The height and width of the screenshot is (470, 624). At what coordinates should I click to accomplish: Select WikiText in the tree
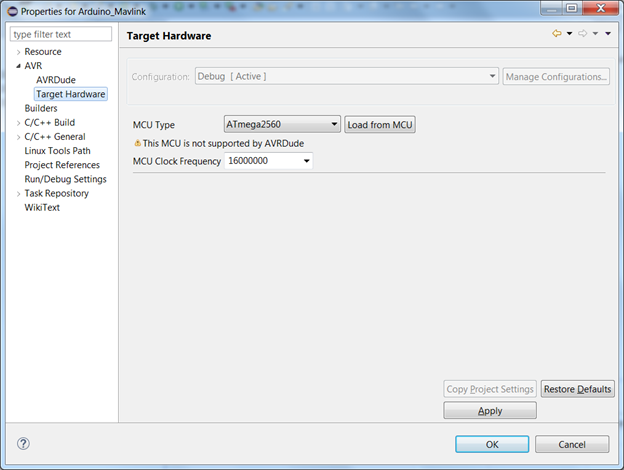tap(42, 207)
